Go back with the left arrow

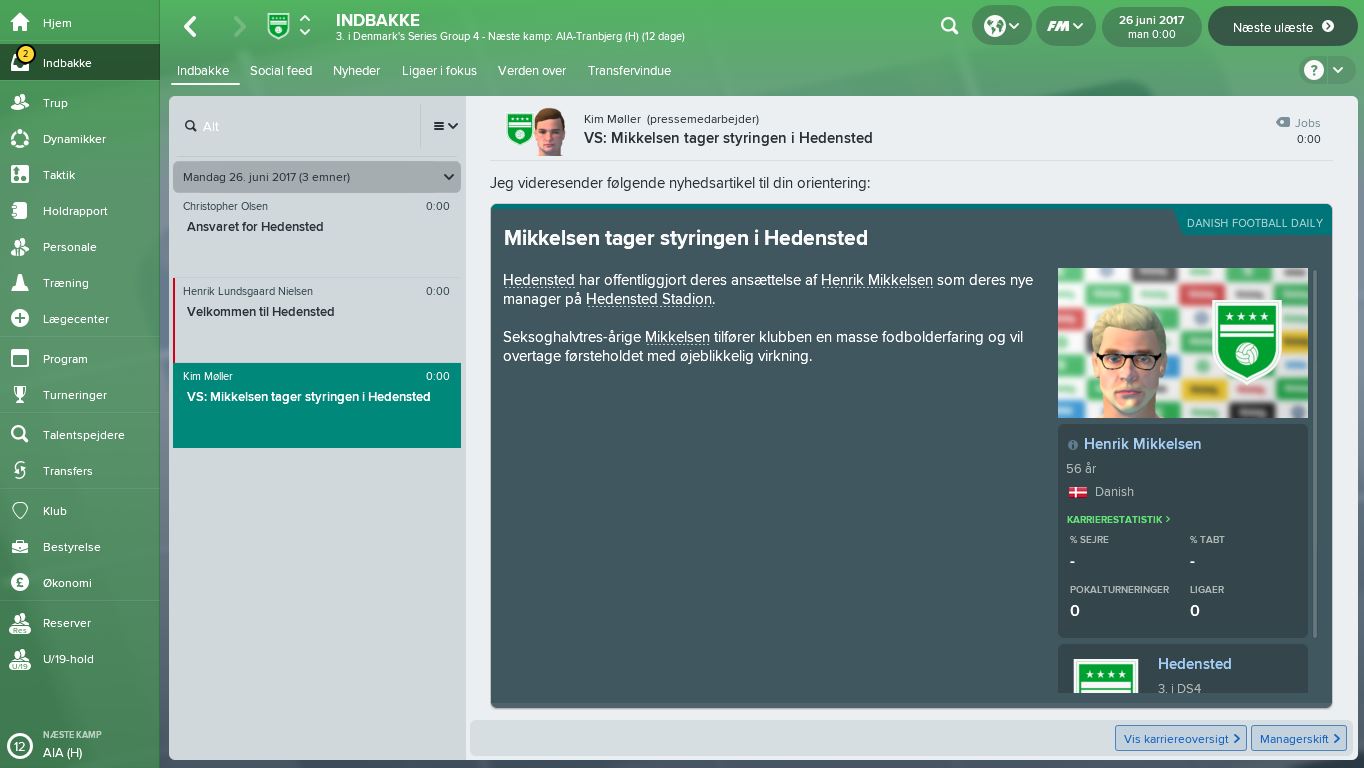coord(190,27)
